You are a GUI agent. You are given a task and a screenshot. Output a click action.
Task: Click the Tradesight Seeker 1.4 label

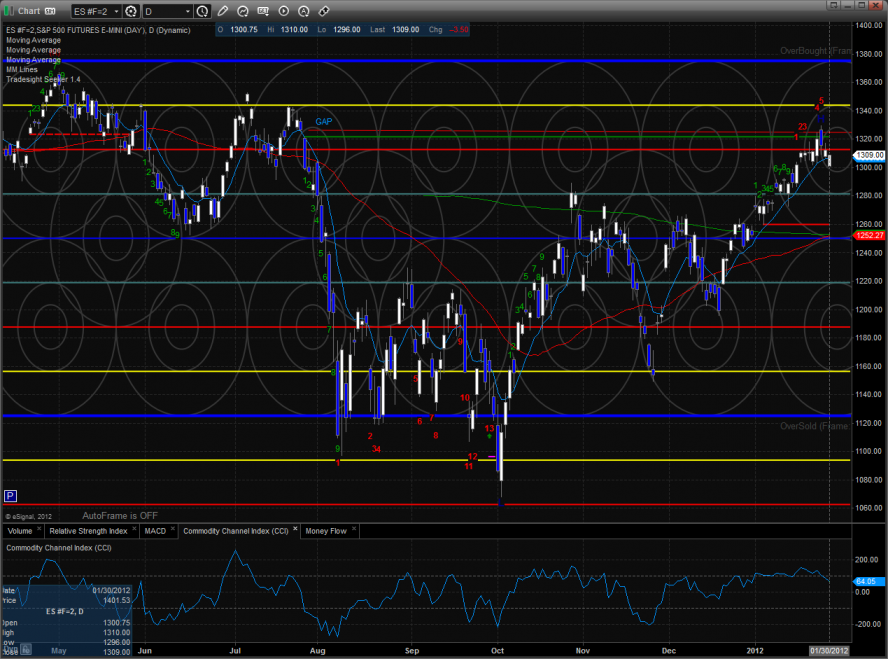[43, 79]
